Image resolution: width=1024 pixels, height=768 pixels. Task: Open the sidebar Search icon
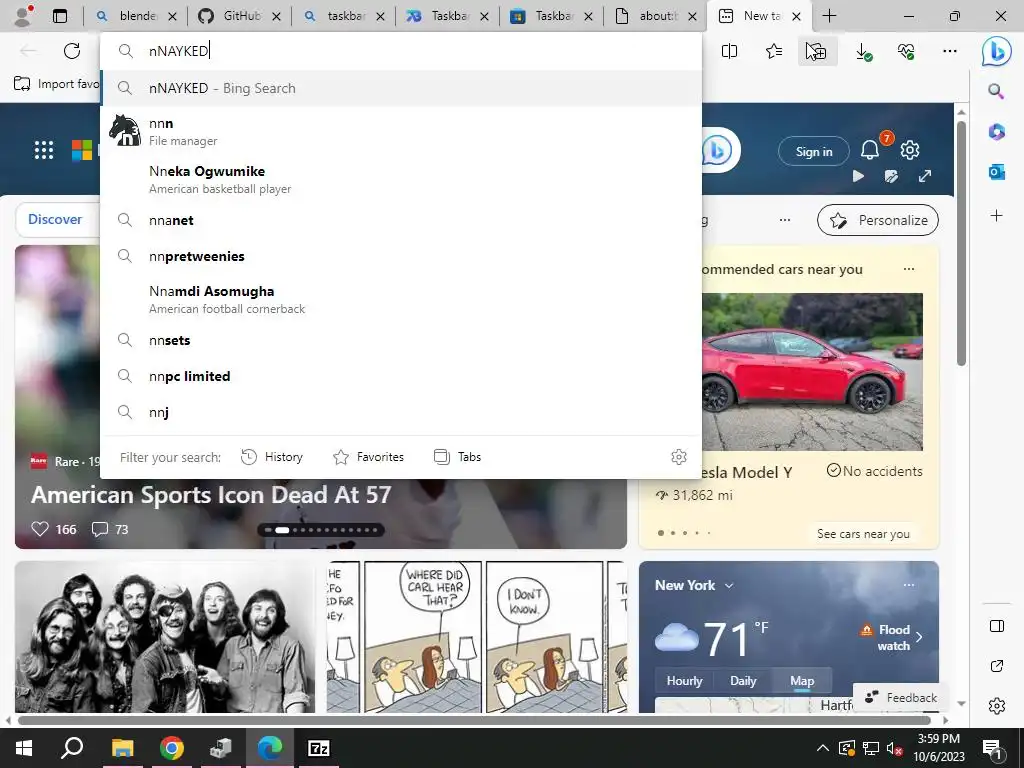click(996, 91)
